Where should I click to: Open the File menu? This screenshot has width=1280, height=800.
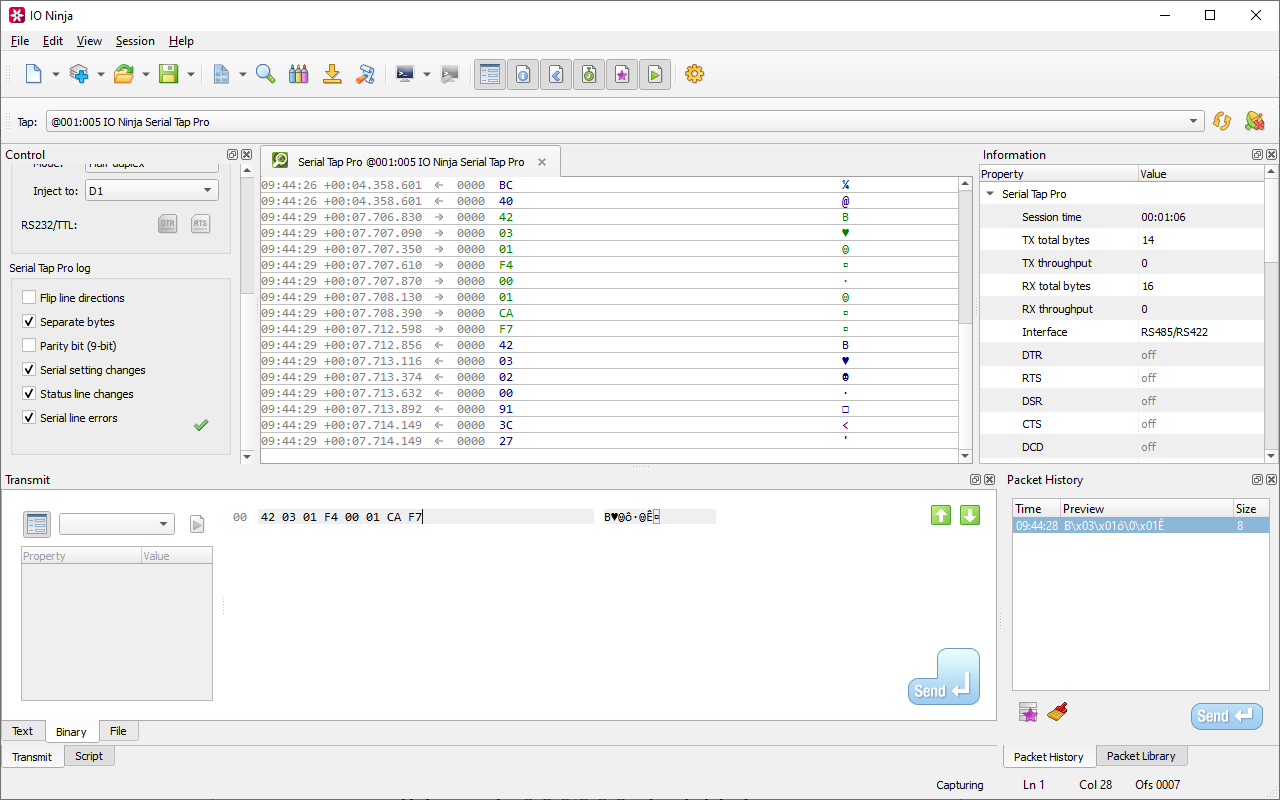(20, 41)
